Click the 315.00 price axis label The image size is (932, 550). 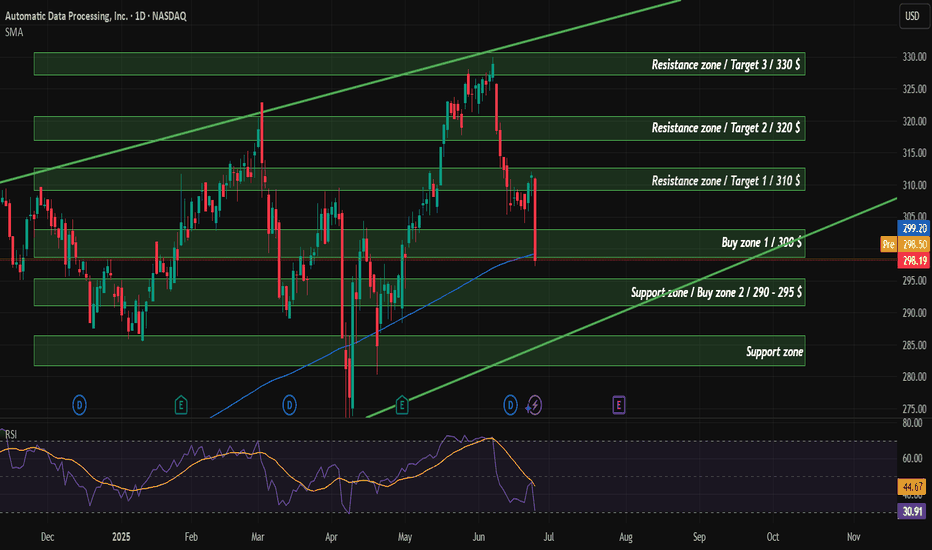(x=914, y=153)
